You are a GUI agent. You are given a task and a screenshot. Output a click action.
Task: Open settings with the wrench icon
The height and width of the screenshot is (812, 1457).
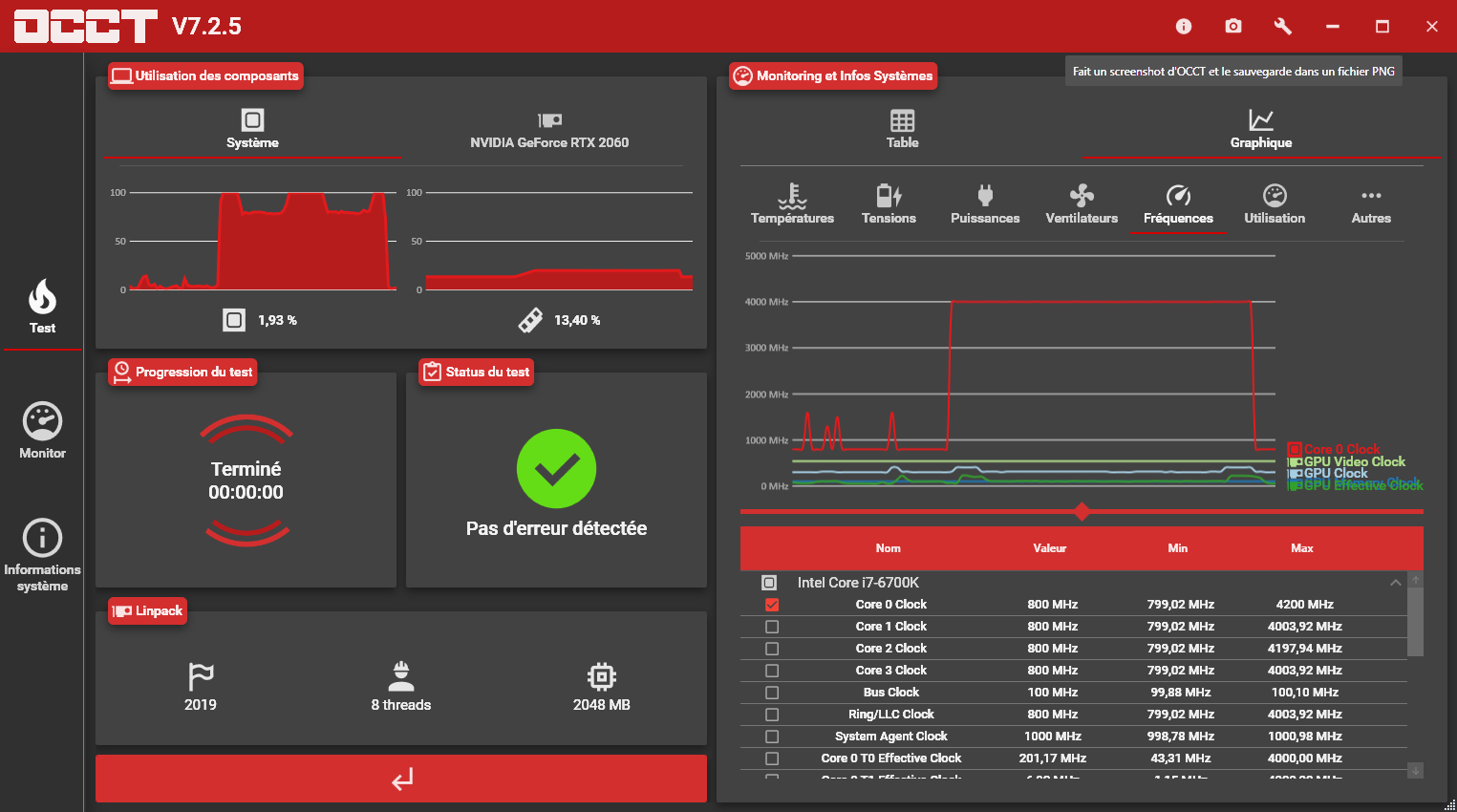click(1283, 26)
